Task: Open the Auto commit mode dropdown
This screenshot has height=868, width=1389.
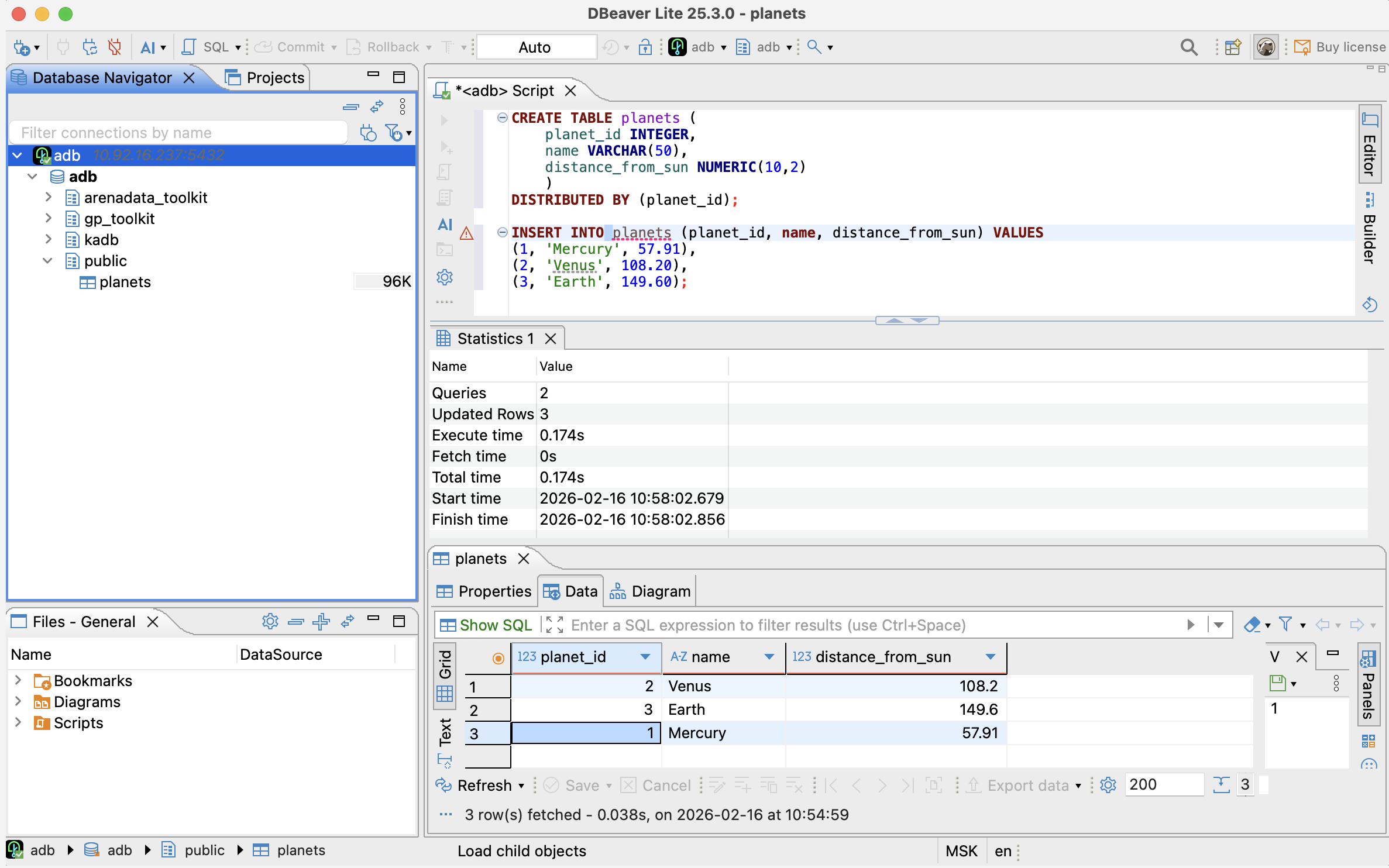Action: pos(535,47)
